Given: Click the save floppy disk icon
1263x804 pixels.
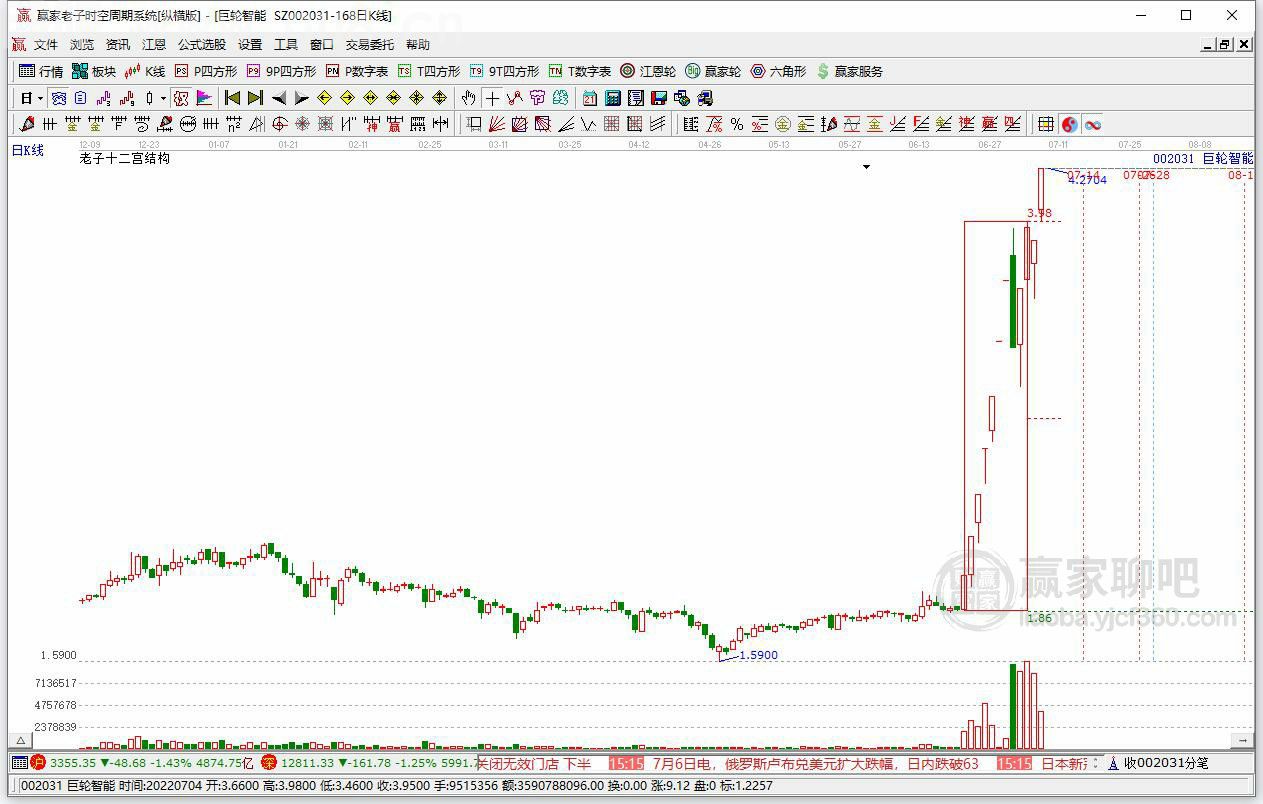Looking at the screenshot, I should (659, 98).
